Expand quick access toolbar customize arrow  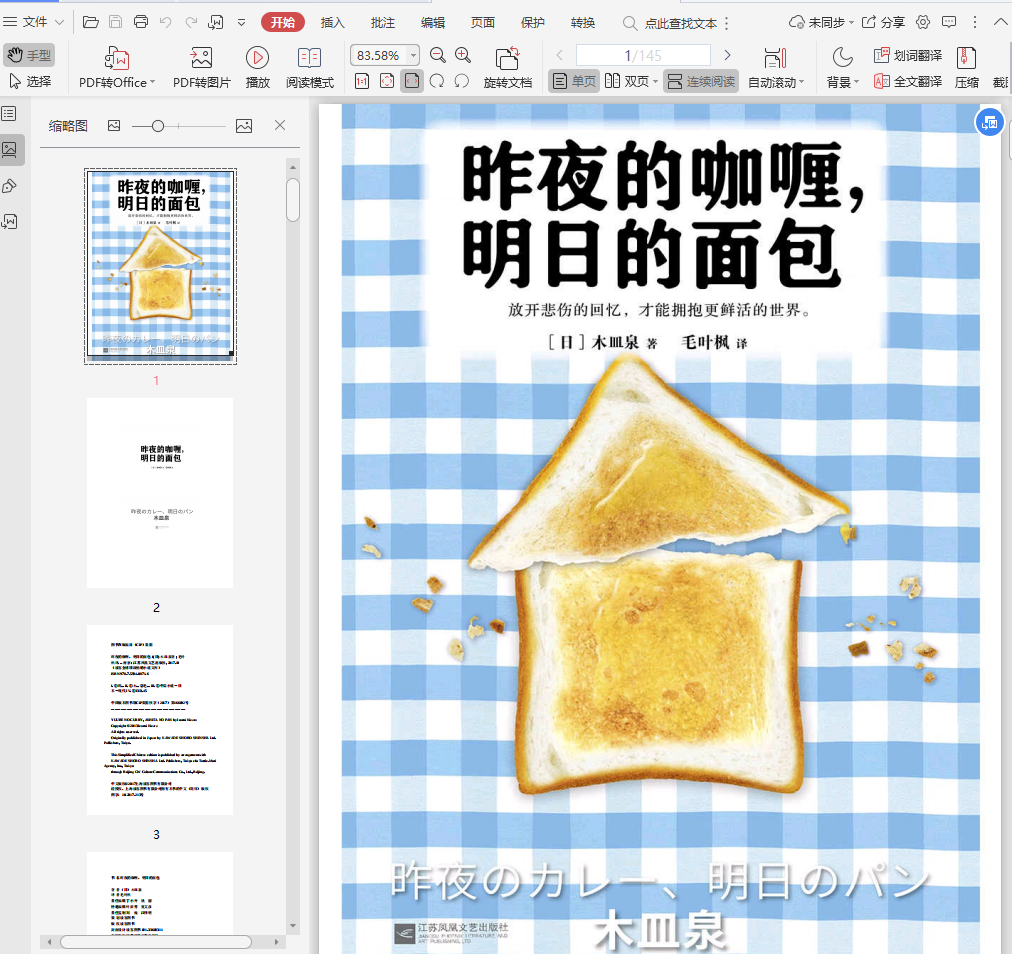241,23
